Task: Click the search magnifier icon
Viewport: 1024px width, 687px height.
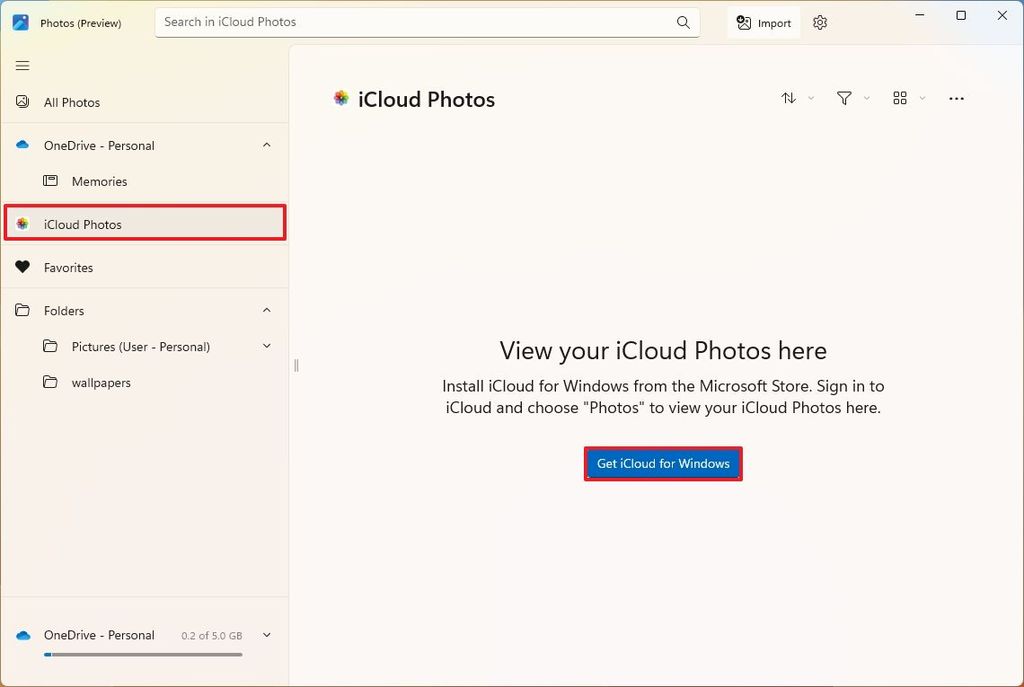Action: pos(683,21)
